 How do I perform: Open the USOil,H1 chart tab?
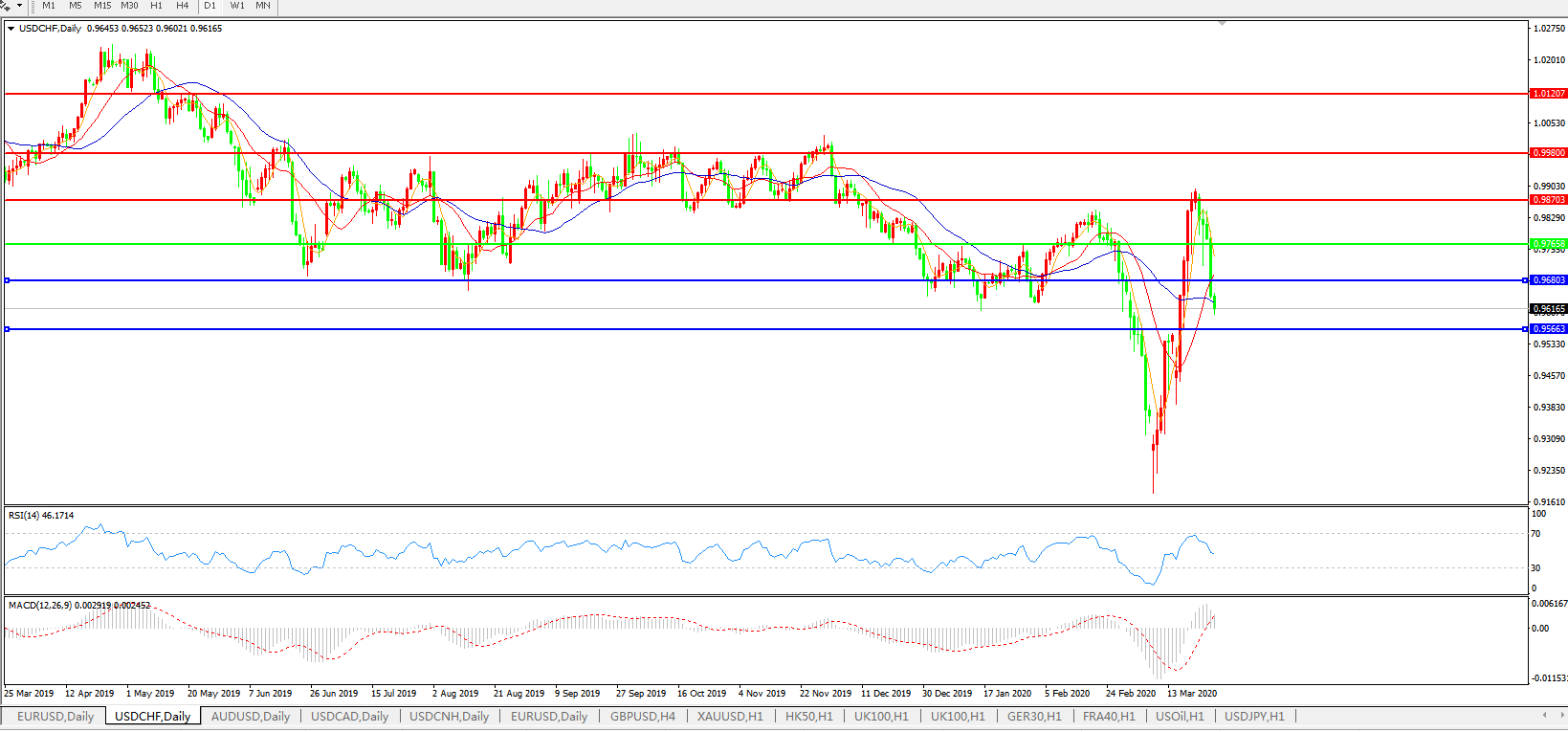pos(1180,717)
